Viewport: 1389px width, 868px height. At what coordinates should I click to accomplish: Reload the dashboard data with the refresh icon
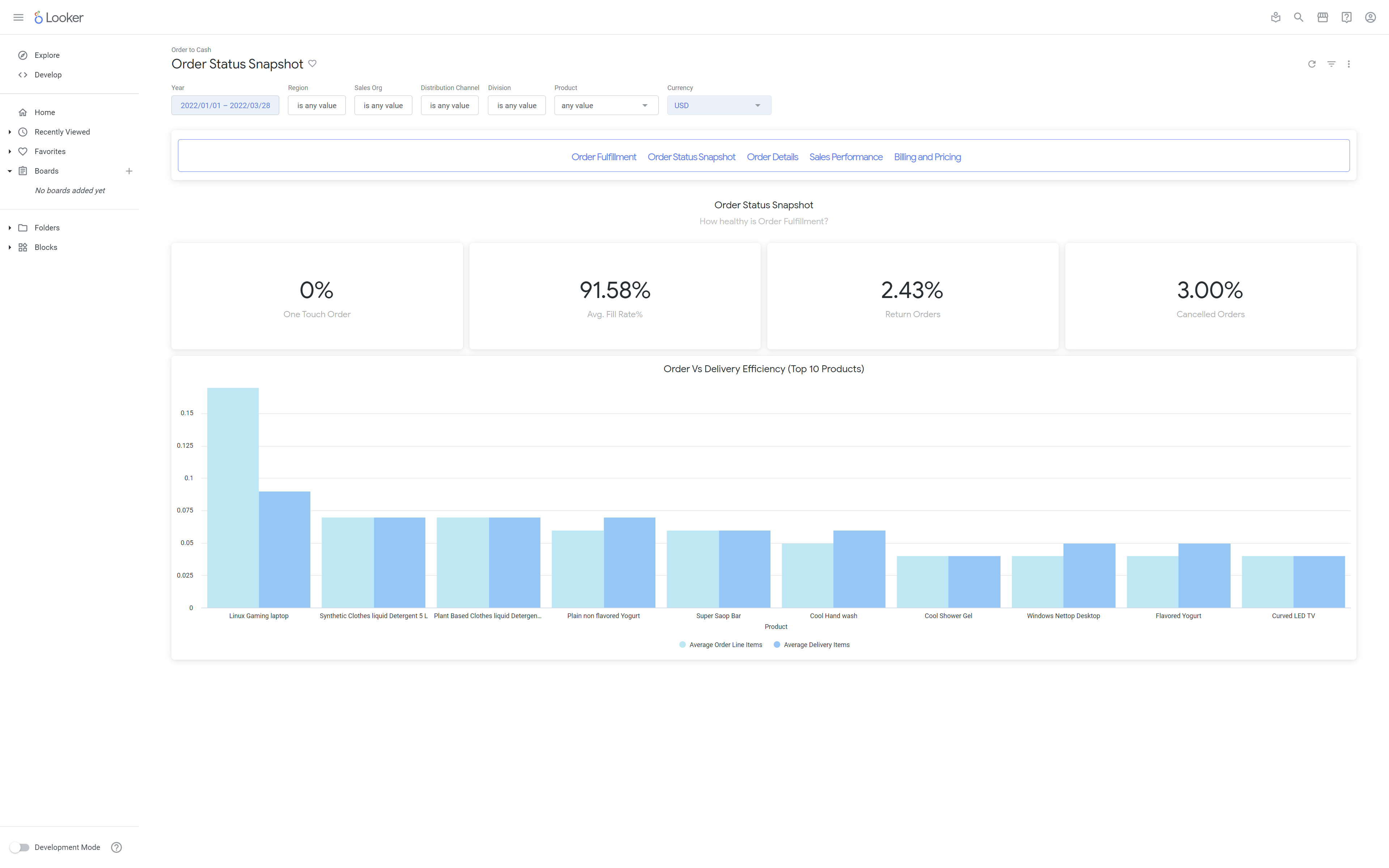(1312, 64)
